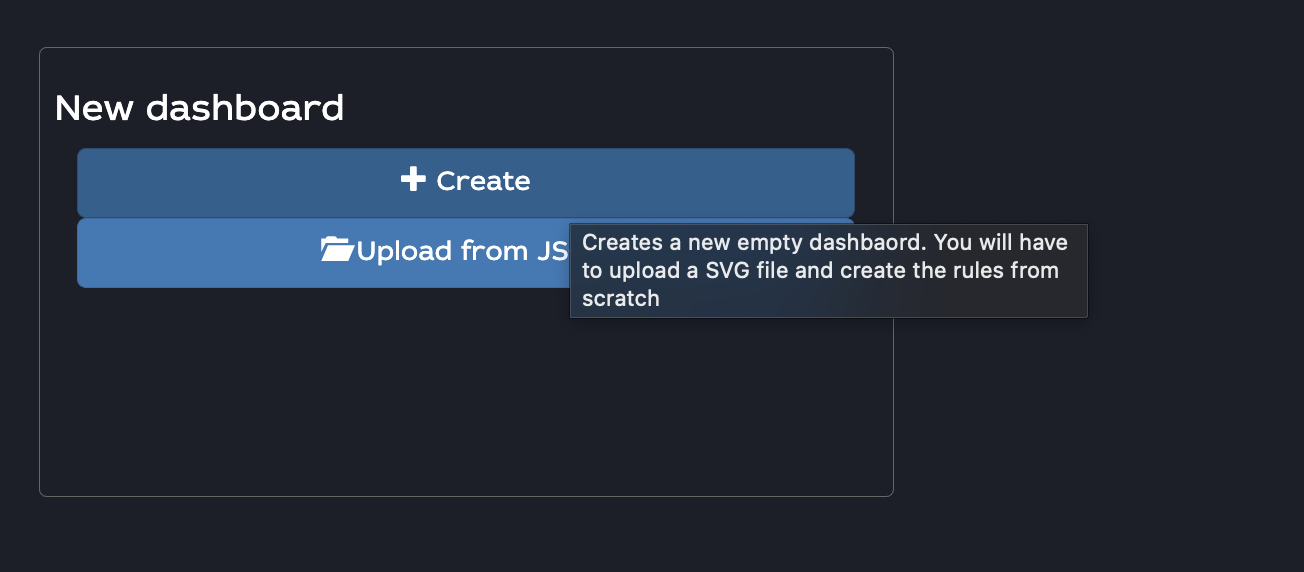1304x572 pixels.
Task: Click the word 'scratch' in tooltip
Action: tap(621, 298)
